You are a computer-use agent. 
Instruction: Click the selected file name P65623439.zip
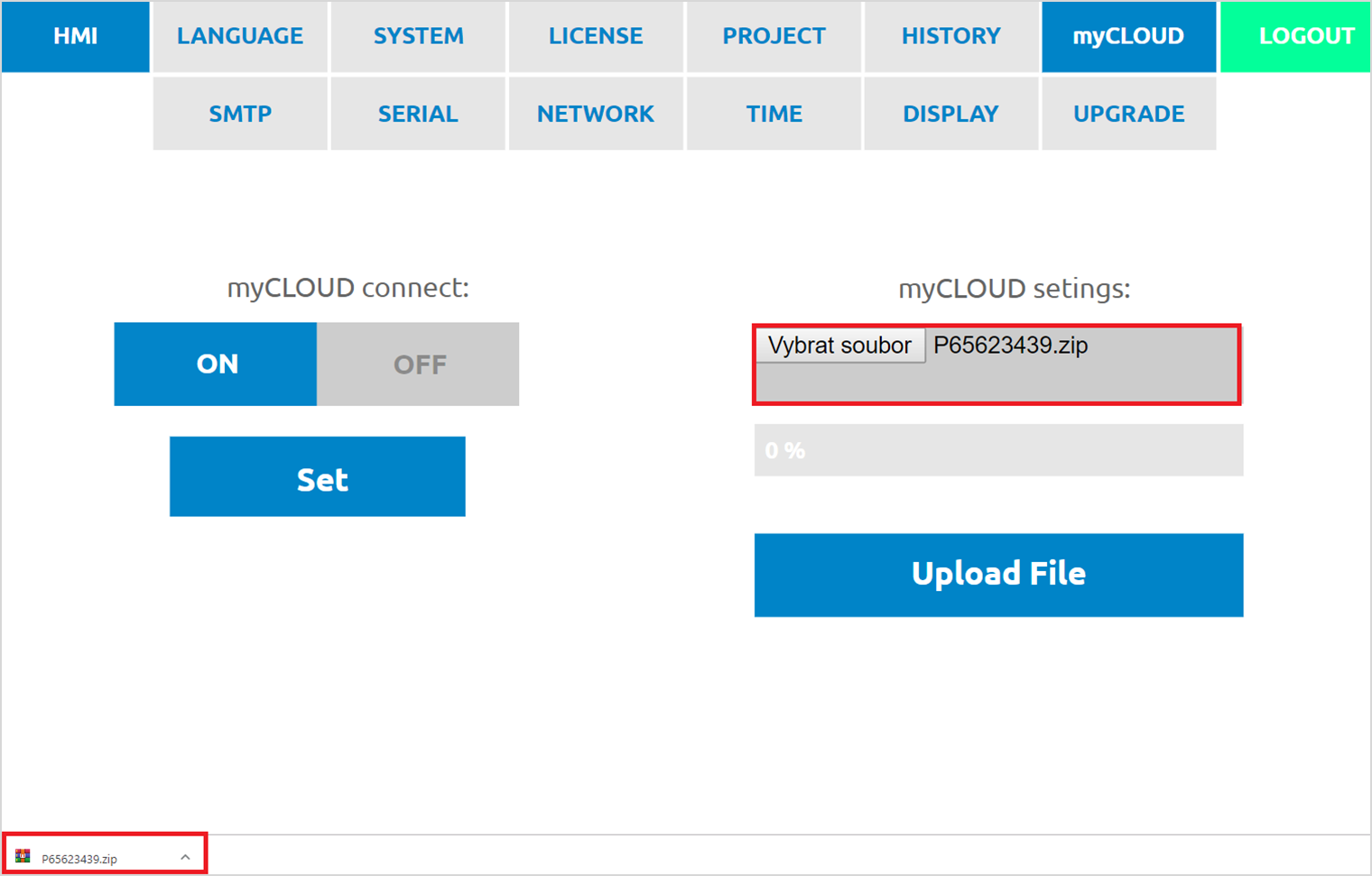click(x=1011, y=346)
